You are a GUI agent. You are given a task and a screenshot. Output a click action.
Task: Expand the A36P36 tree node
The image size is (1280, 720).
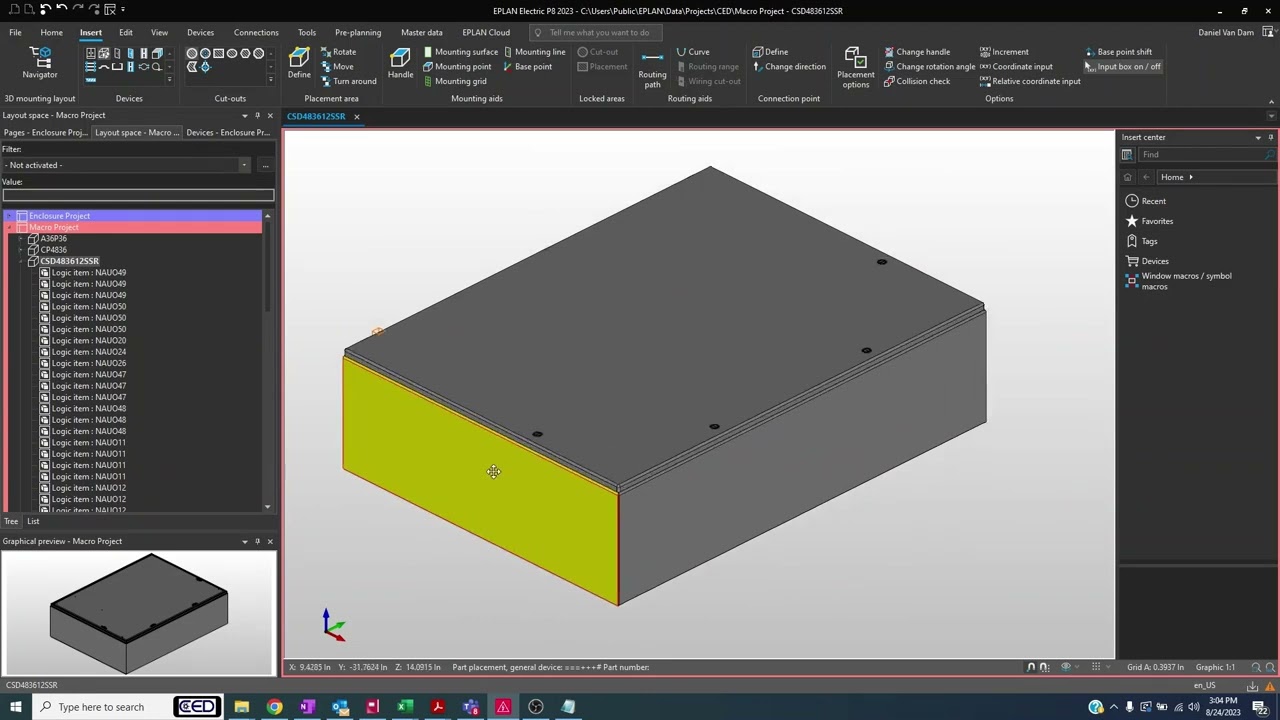[21, 239]
